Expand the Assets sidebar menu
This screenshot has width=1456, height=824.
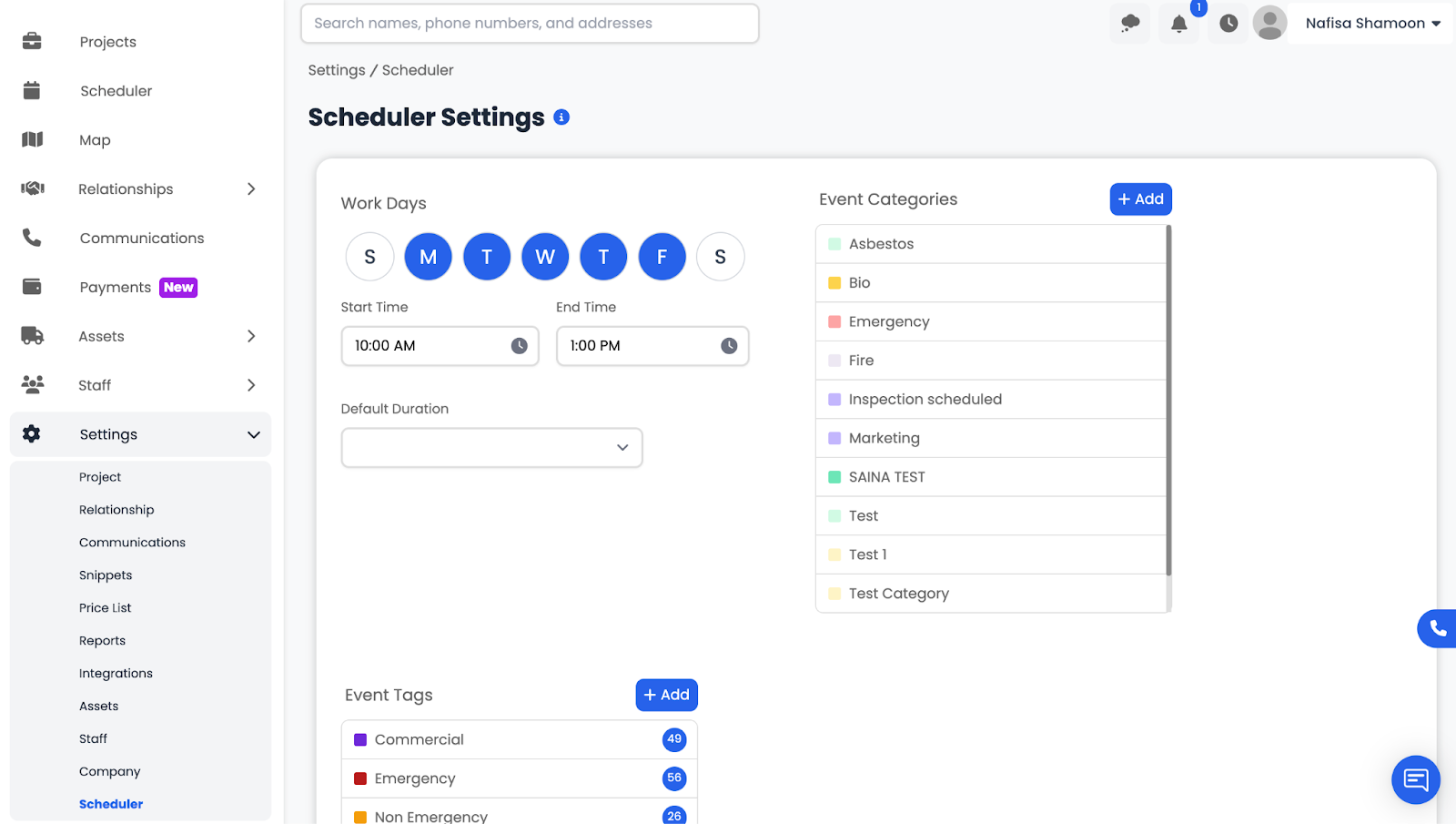point(251,336)
